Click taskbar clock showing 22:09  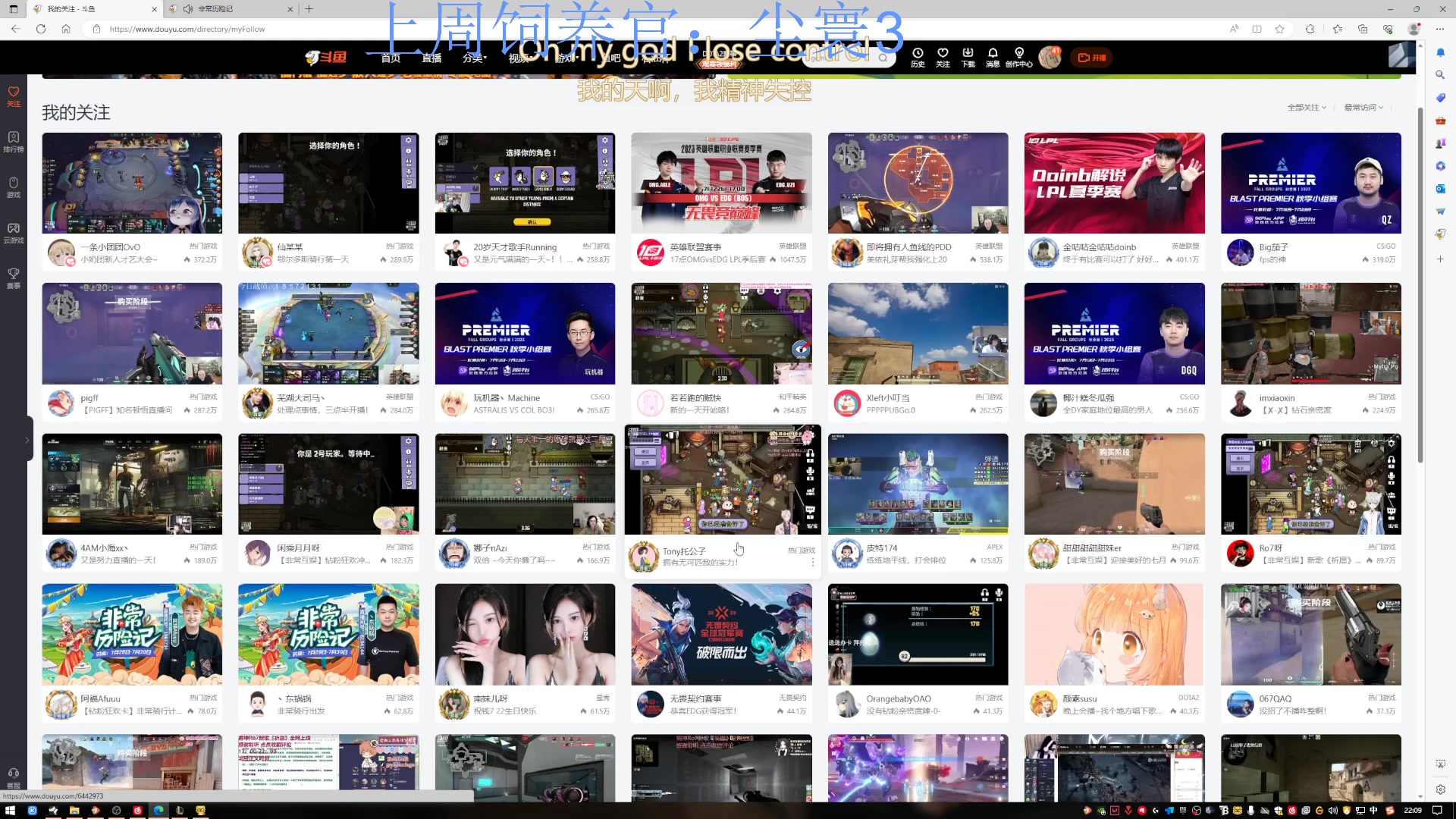pyautogui.click(x=1413, y=810)
